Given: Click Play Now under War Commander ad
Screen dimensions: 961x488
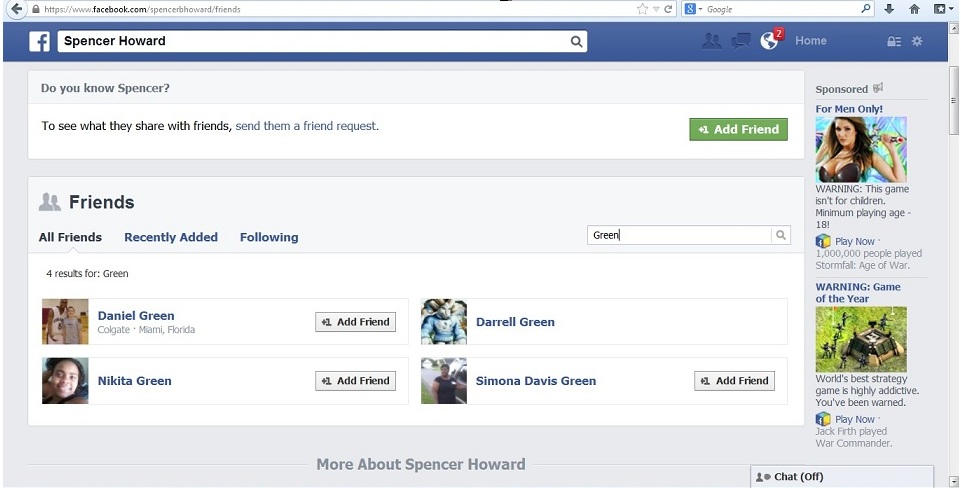Looking at the screenshot, I should [x=854, y=419].
